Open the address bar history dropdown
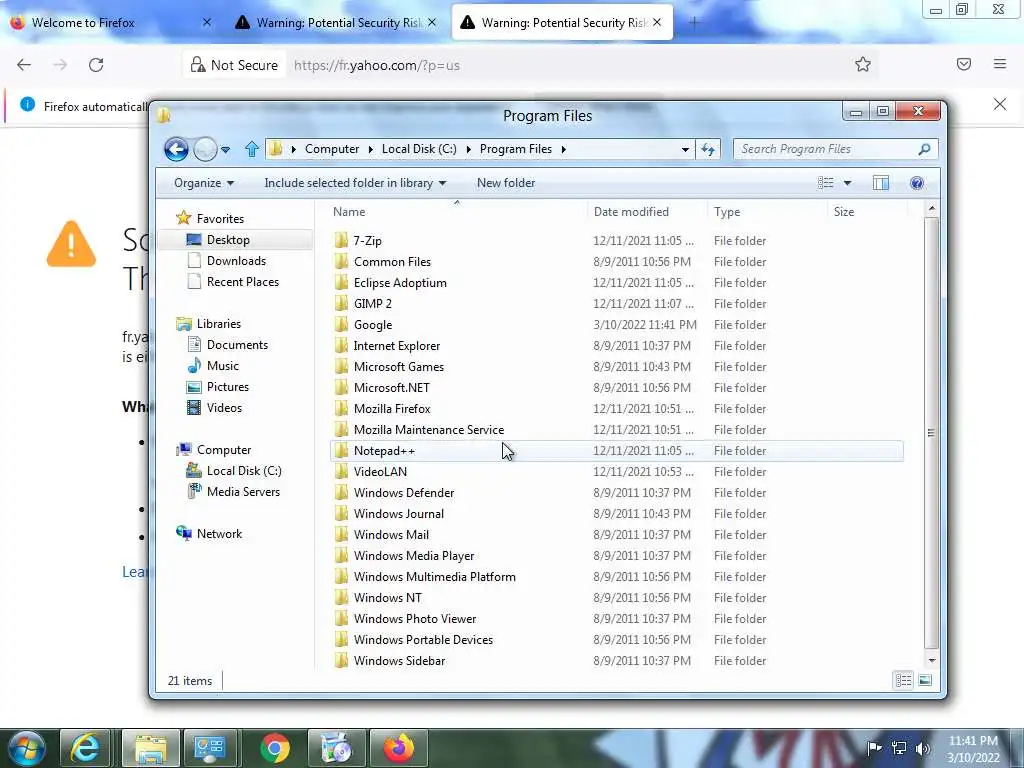This screenshot has height=768, width=1024. tap(685, 150)
